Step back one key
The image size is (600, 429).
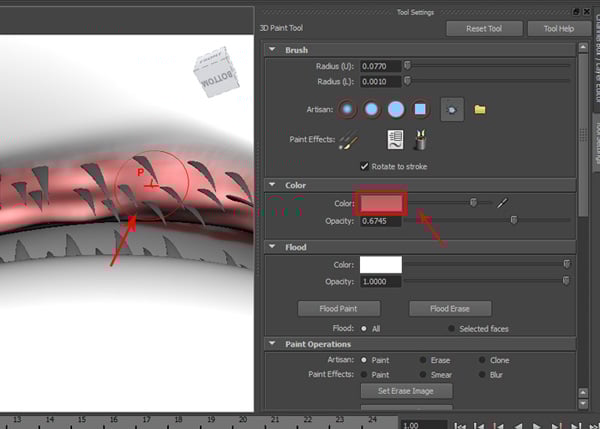point(498,426)
